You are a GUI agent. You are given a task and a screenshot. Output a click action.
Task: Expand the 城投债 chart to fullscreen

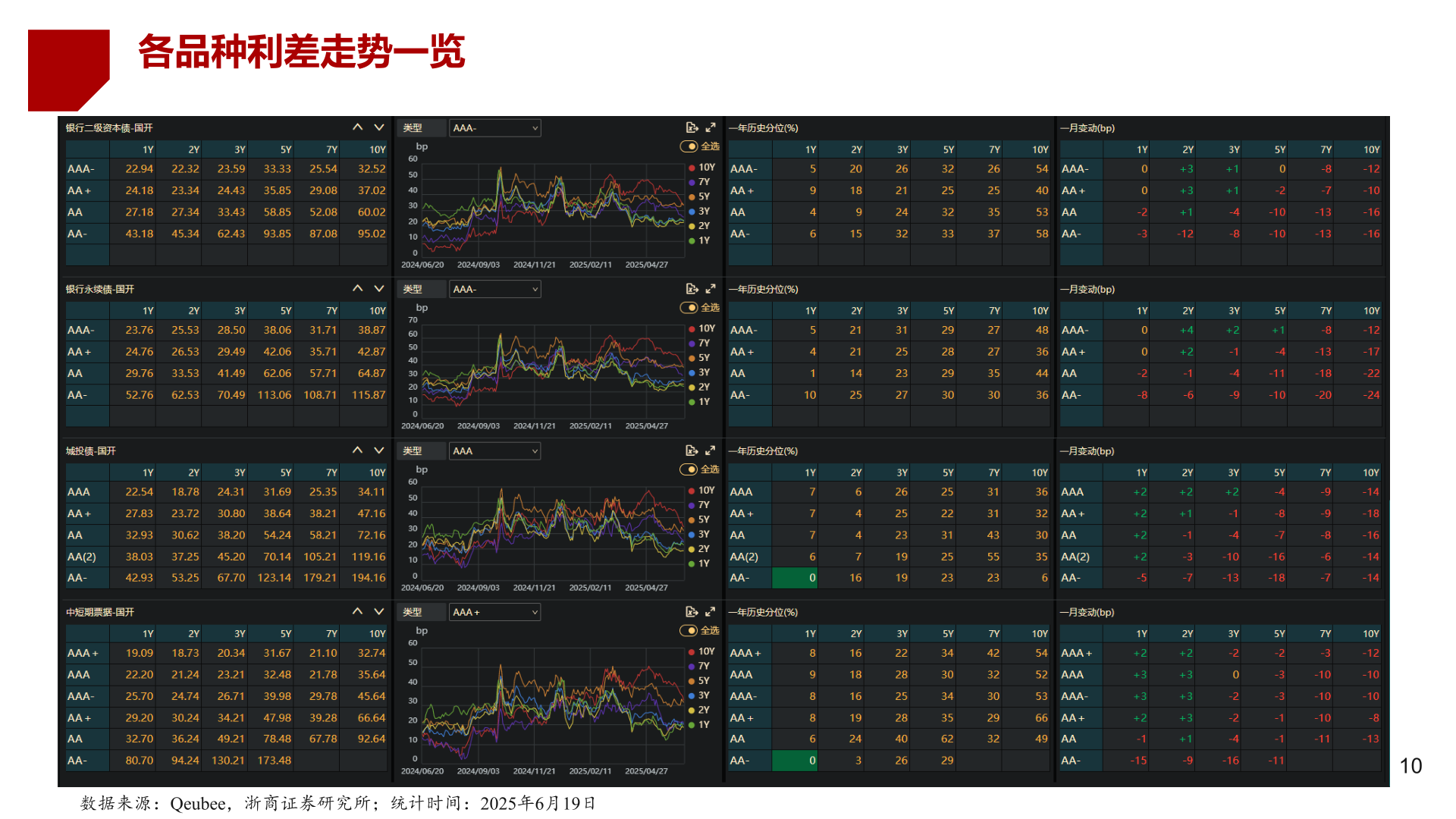[x=711, y=450]
